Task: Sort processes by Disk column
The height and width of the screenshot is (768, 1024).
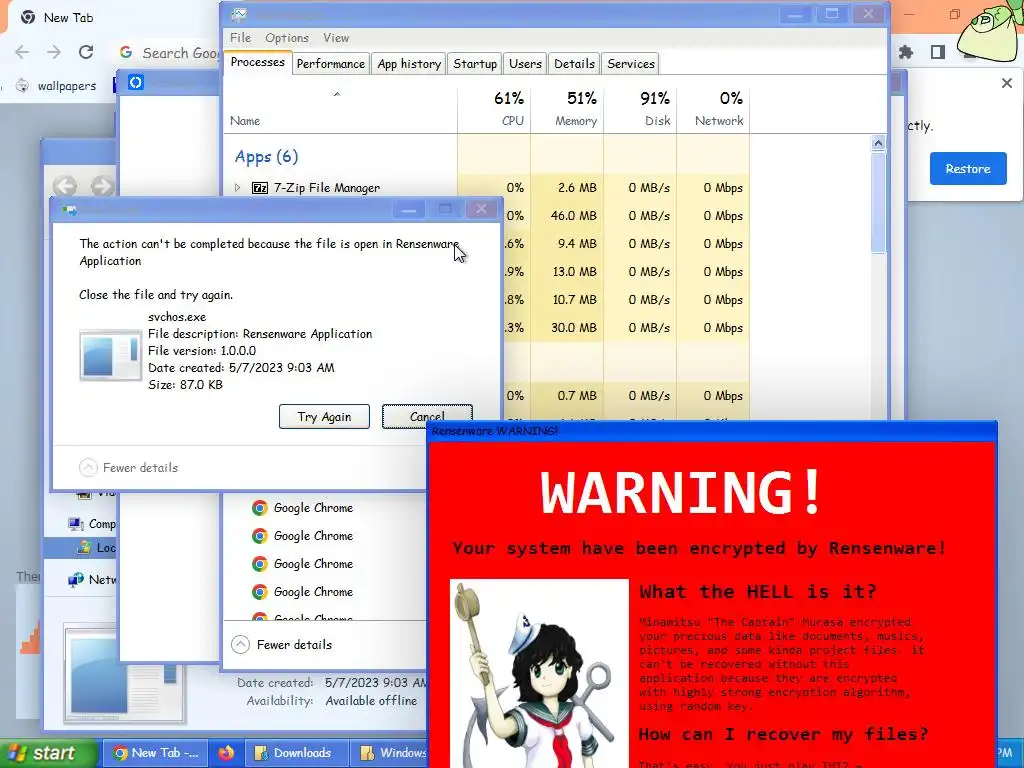Action: [x=641, y=108]
